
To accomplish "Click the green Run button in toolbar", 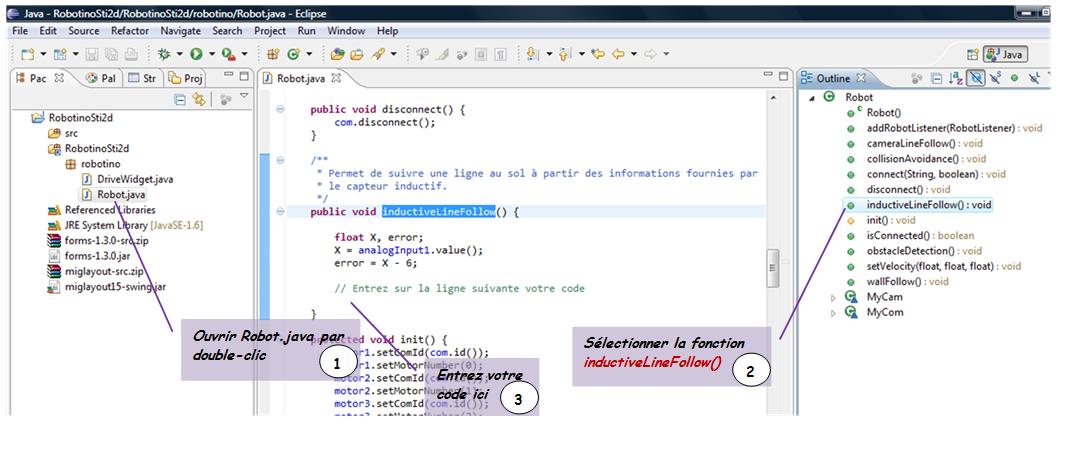I will 196,54.
